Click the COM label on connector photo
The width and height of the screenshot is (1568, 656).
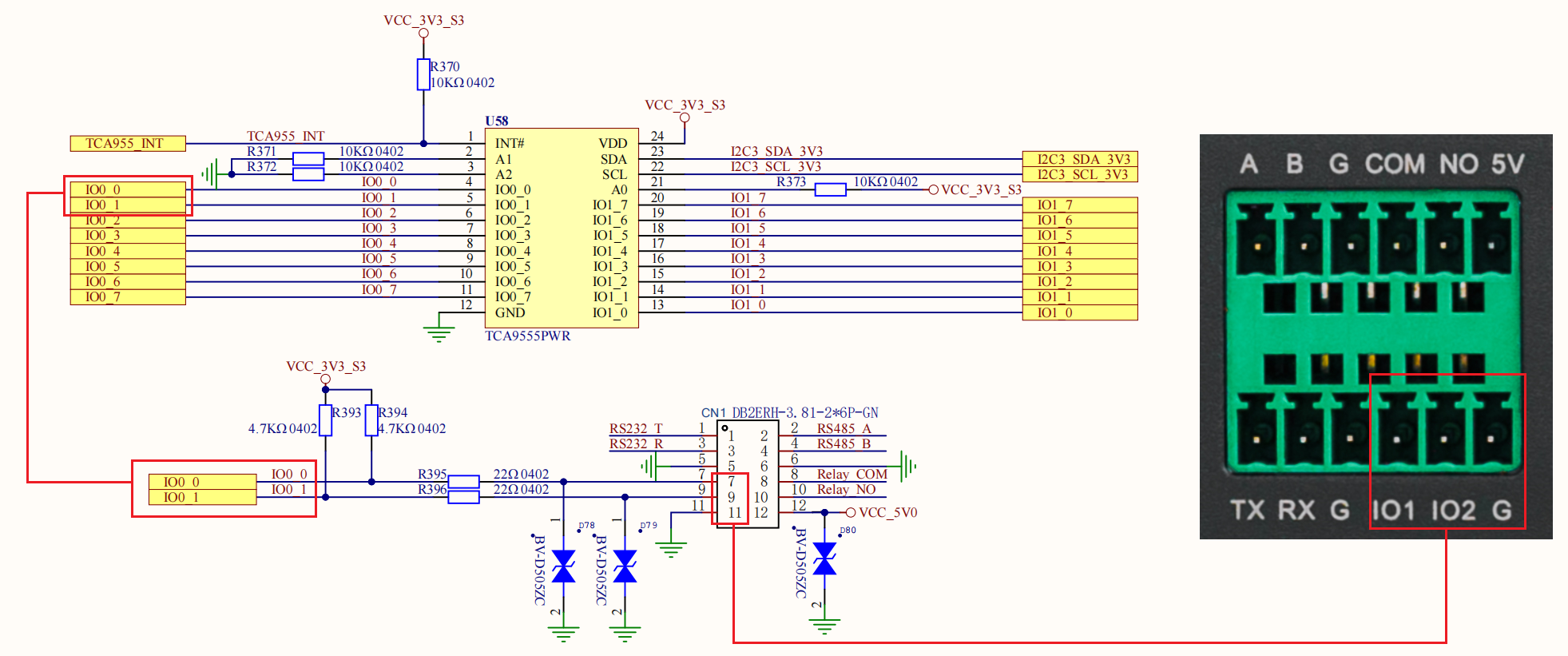1395,164
